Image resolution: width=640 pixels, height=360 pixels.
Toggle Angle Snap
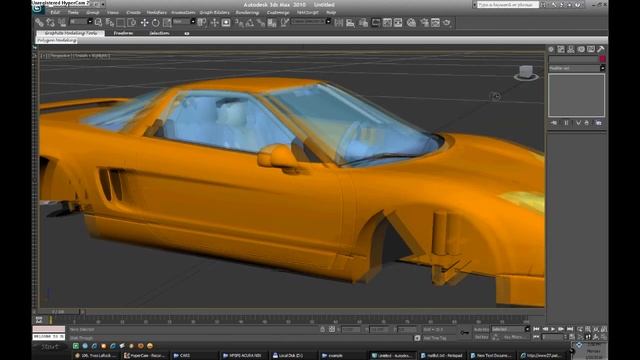[250, 22]
